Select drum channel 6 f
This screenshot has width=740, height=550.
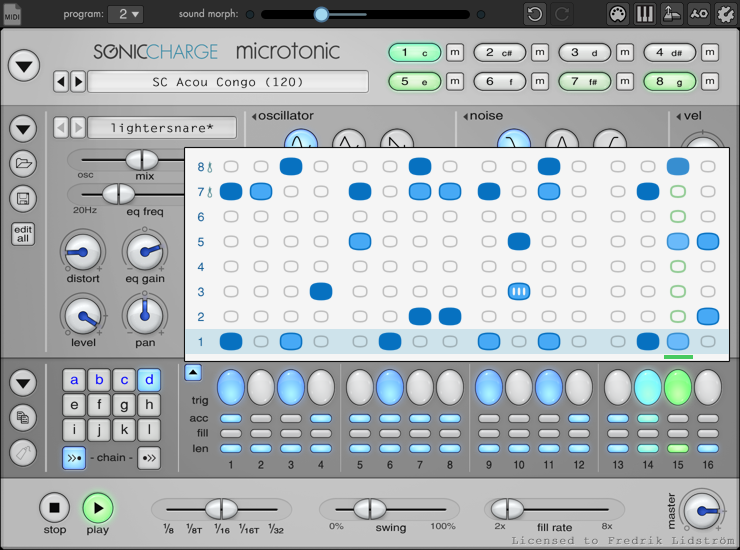pyautogui.click(x=500, y=82)
